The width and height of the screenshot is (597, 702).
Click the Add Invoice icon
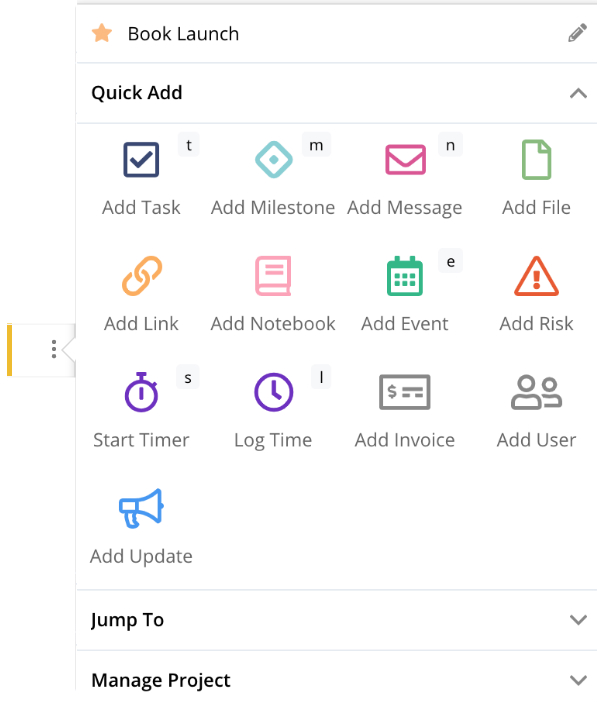coord(405,392)
